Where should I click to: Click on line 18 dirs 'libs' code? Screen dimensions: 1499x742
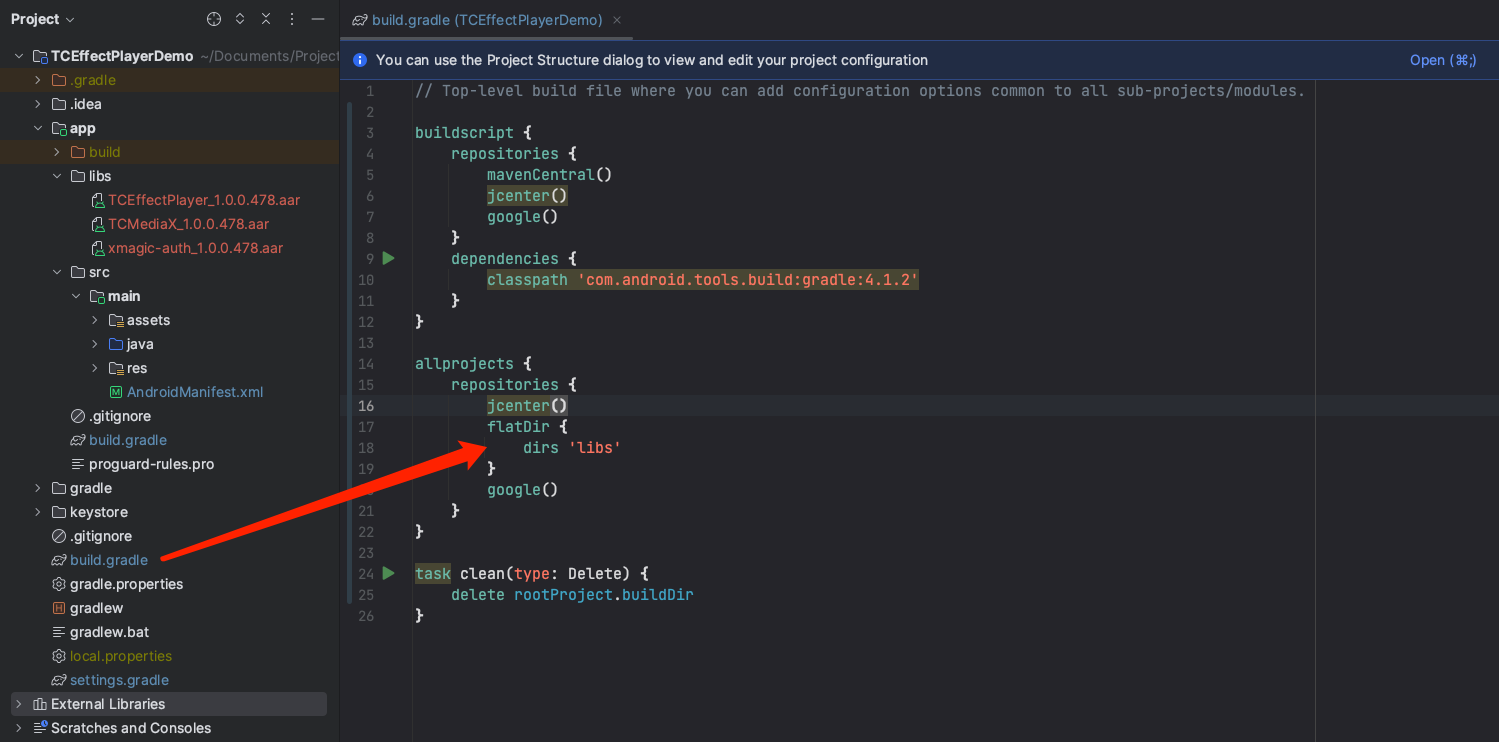tap(571, 448)
